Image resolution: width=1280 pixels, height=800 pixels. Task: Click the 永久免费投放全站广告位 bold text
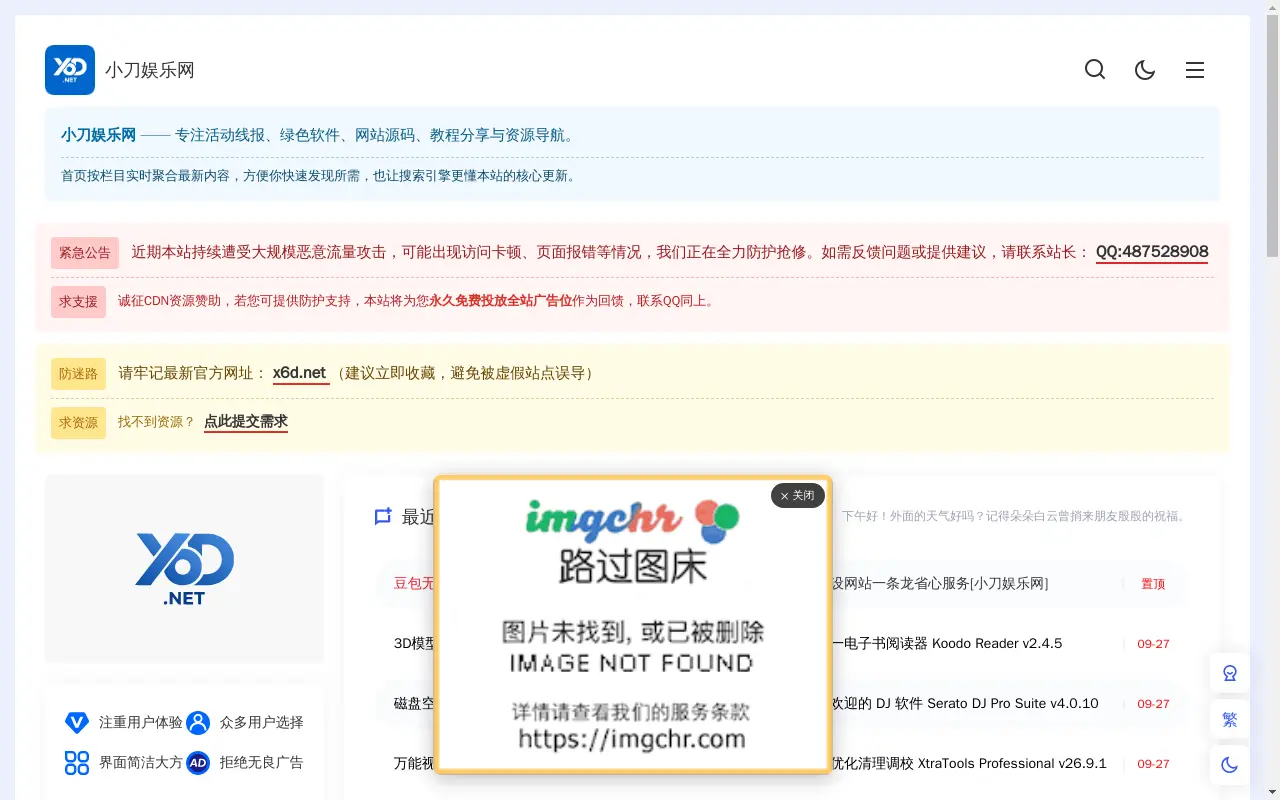click(501, 301)
